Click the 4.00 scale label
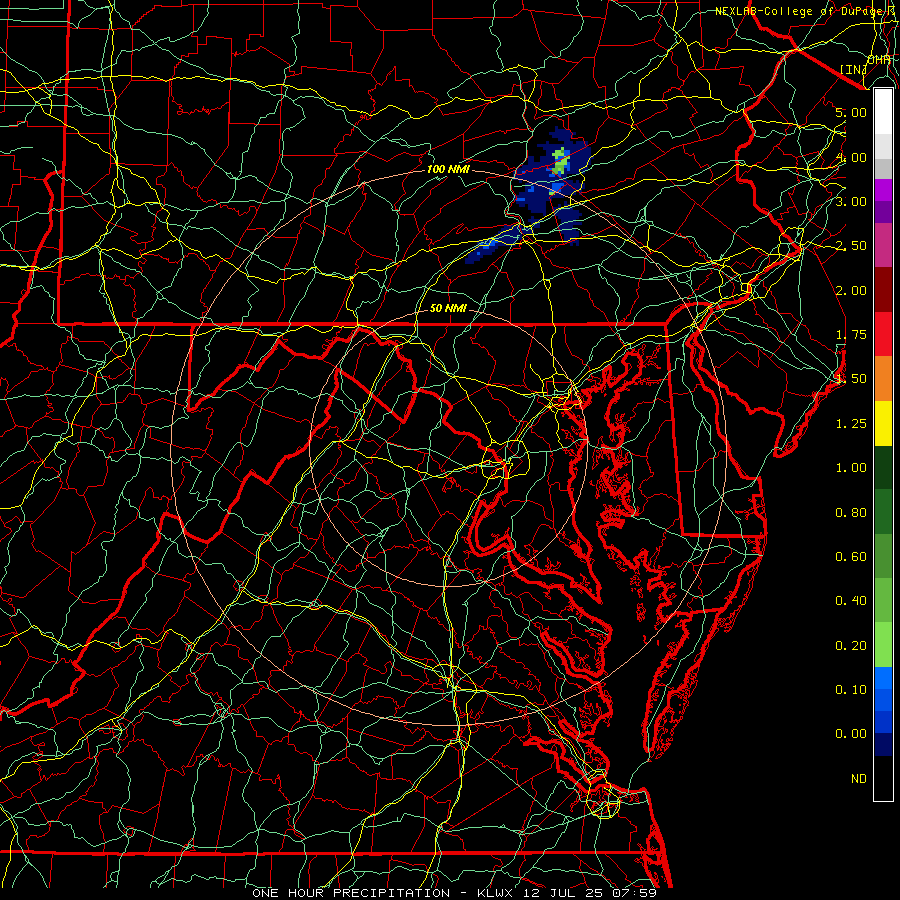Image resolution: width=900 pixels, height=900 pixels. [x=851, y=157]
